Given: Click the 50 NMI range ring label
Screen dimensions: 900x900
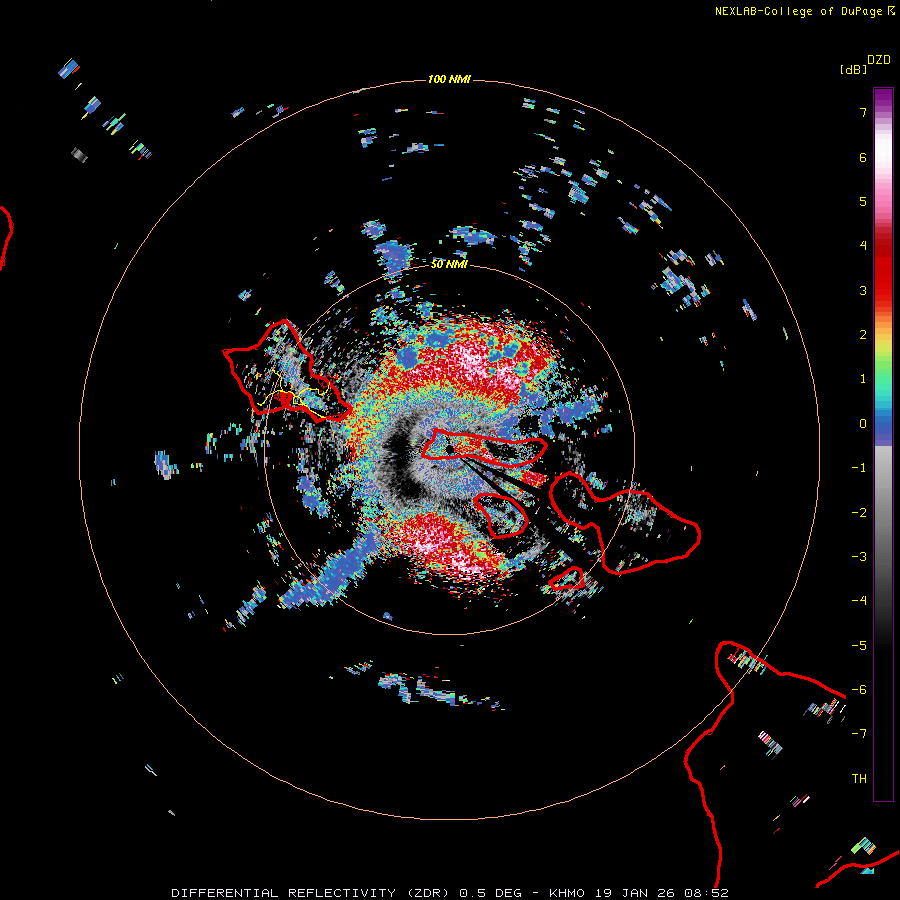Looking at the screenshot, I should click(x=449, y=264).
